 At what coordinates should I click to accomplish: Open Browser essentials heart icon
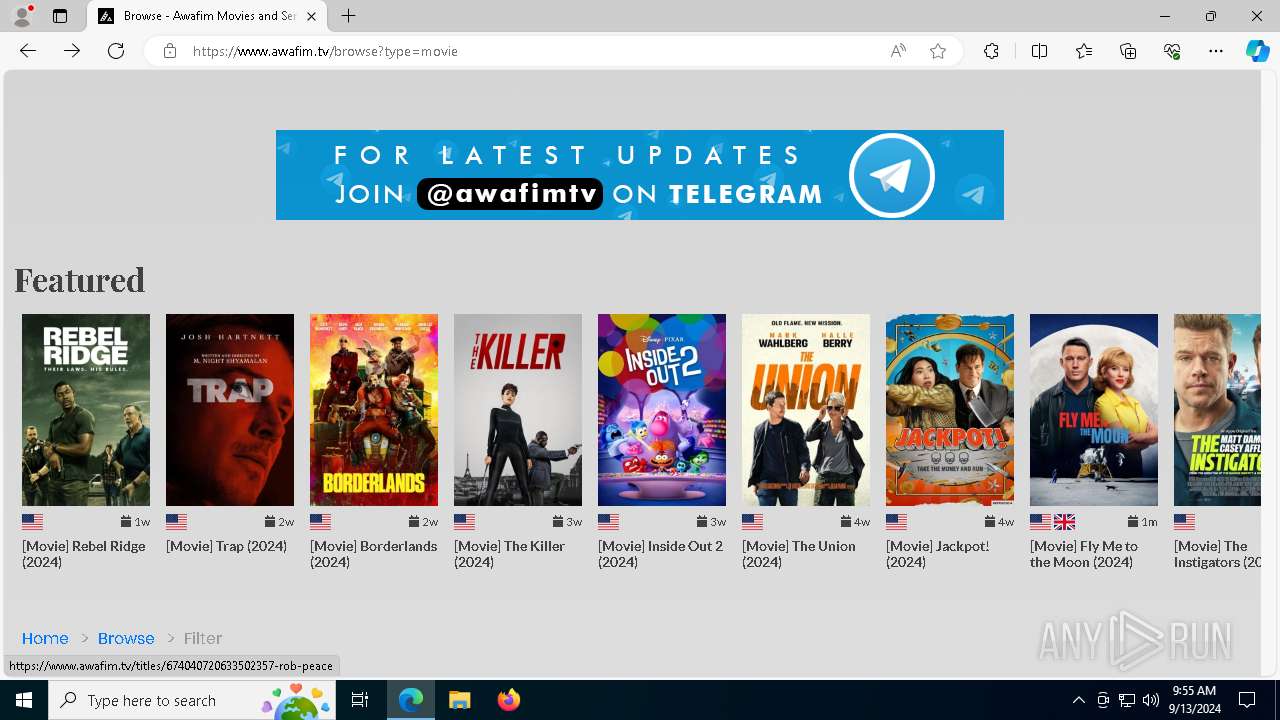coord(1172,51)
